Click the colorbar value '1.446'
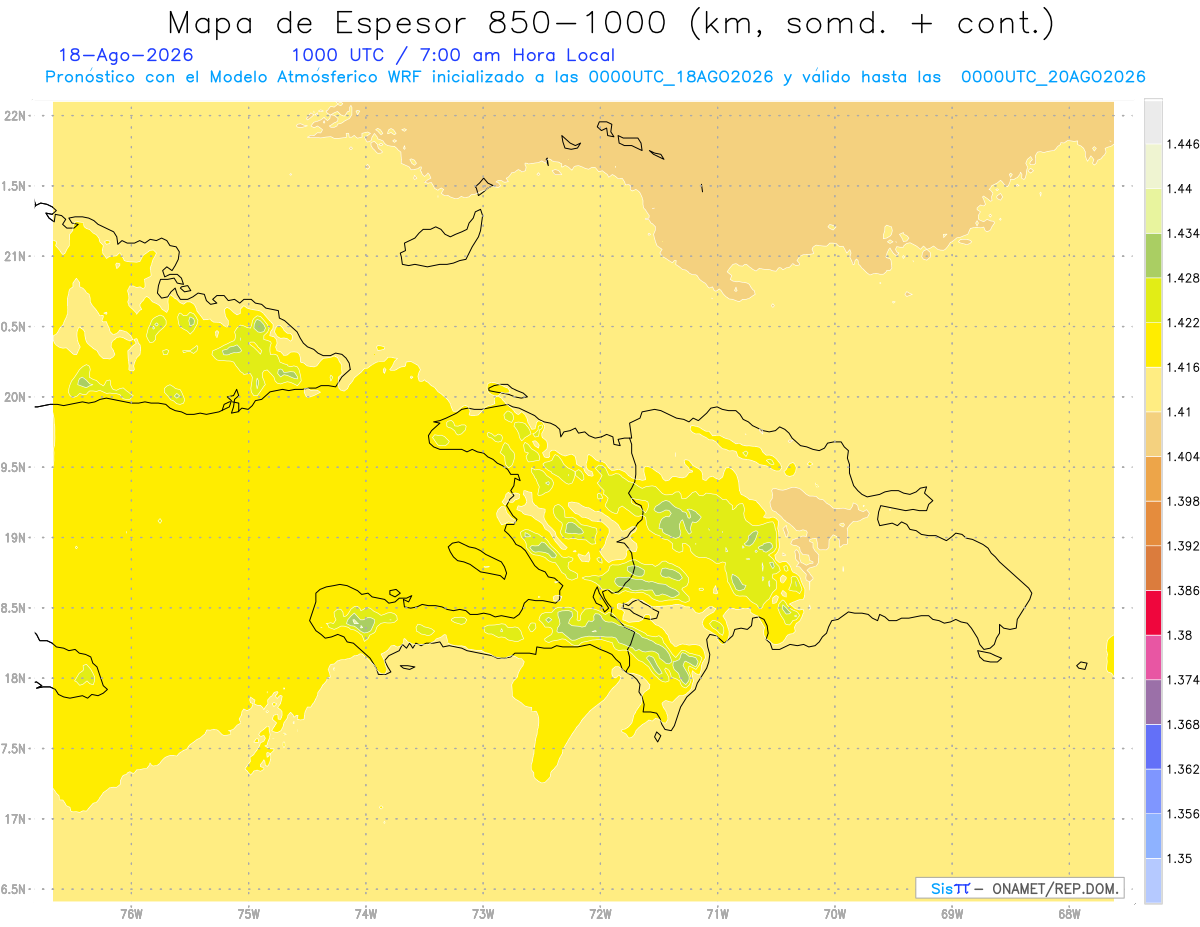The width and height of the screenshot is (1200, 927). (1182, 144)
